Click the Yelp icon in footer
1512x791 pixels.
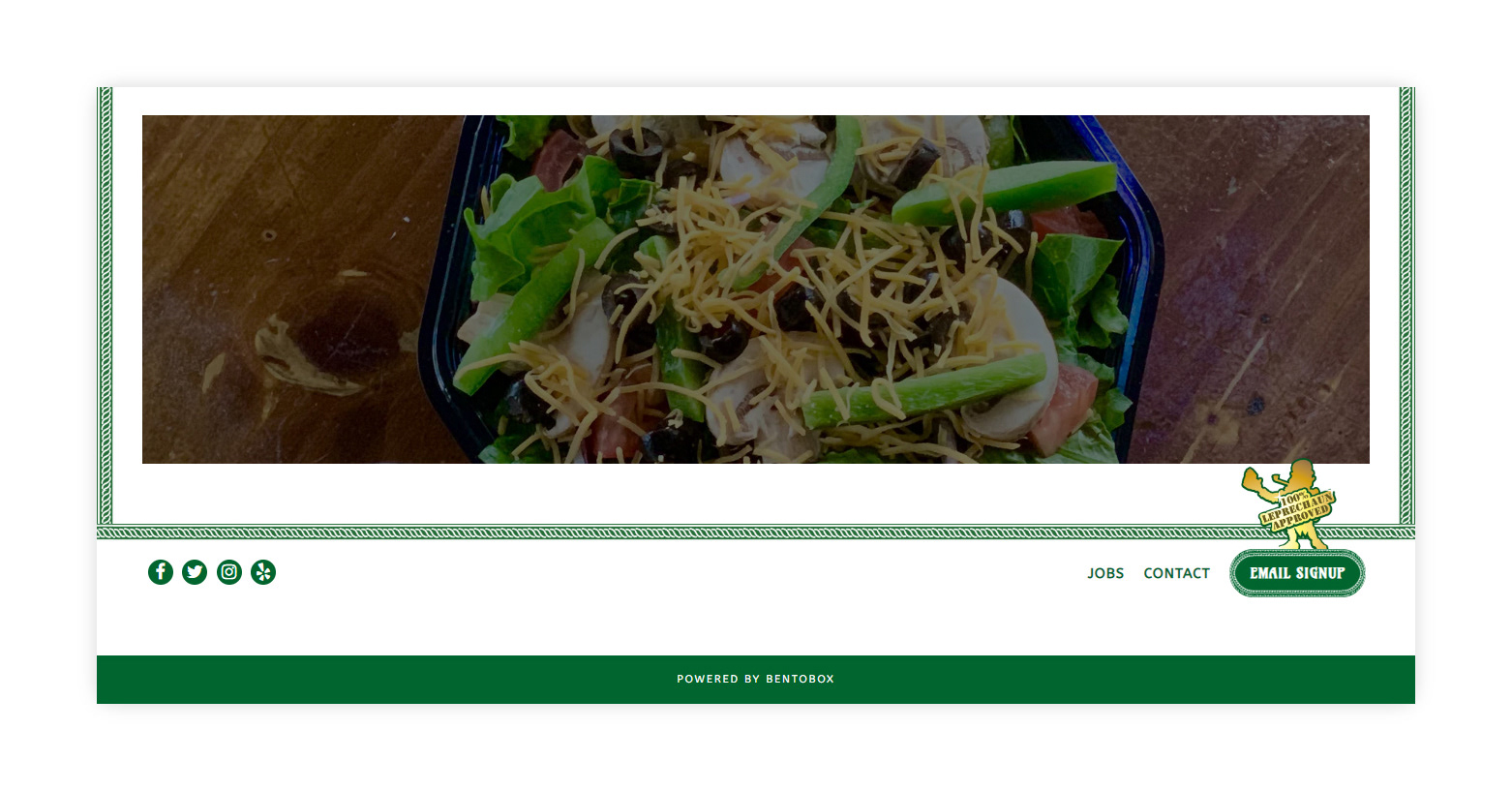click(263, 572)
